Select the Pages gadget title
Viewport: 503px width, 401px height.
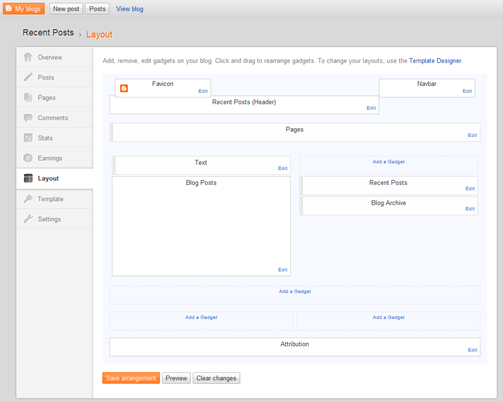click(295, 130)
